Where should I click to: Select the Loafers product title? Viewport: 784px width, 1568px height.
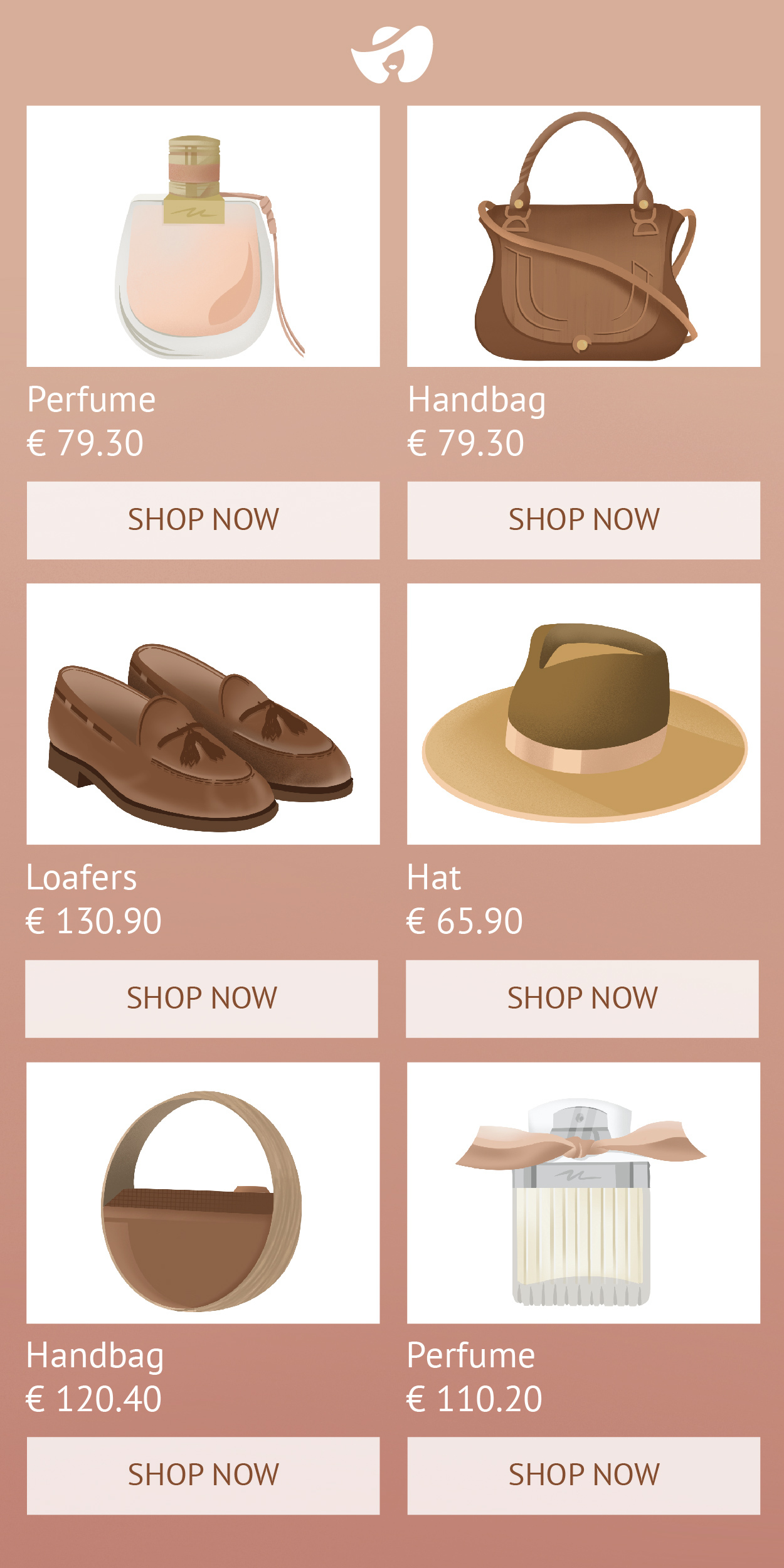click(82, 877)
